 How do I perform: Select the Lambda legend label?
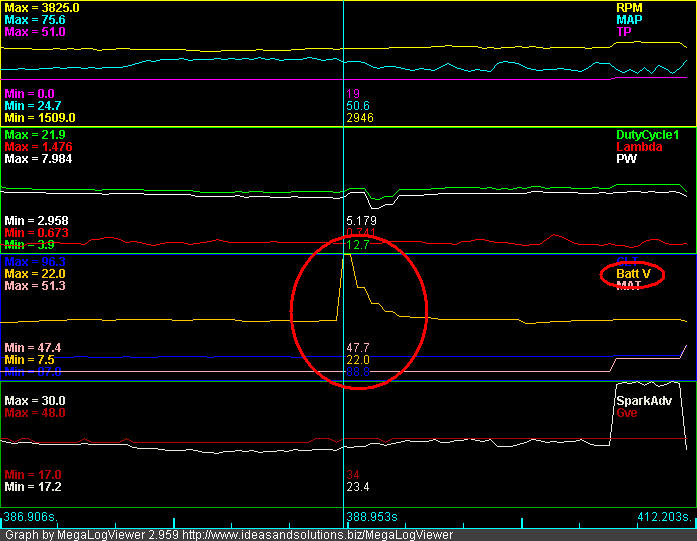(x=639, y=146)
